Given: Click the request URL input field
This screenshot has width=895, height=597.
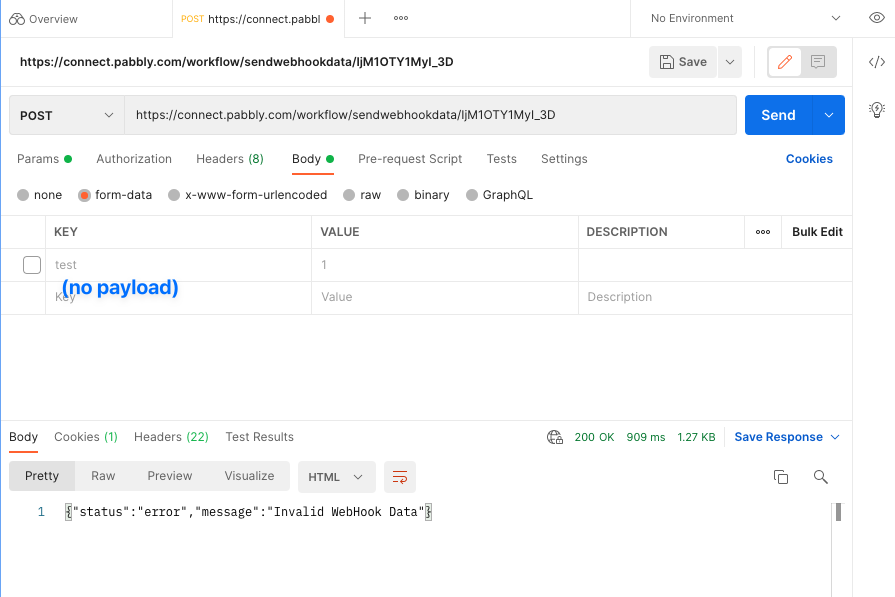Looking at the screenshot, I should [x=430, y=115].
